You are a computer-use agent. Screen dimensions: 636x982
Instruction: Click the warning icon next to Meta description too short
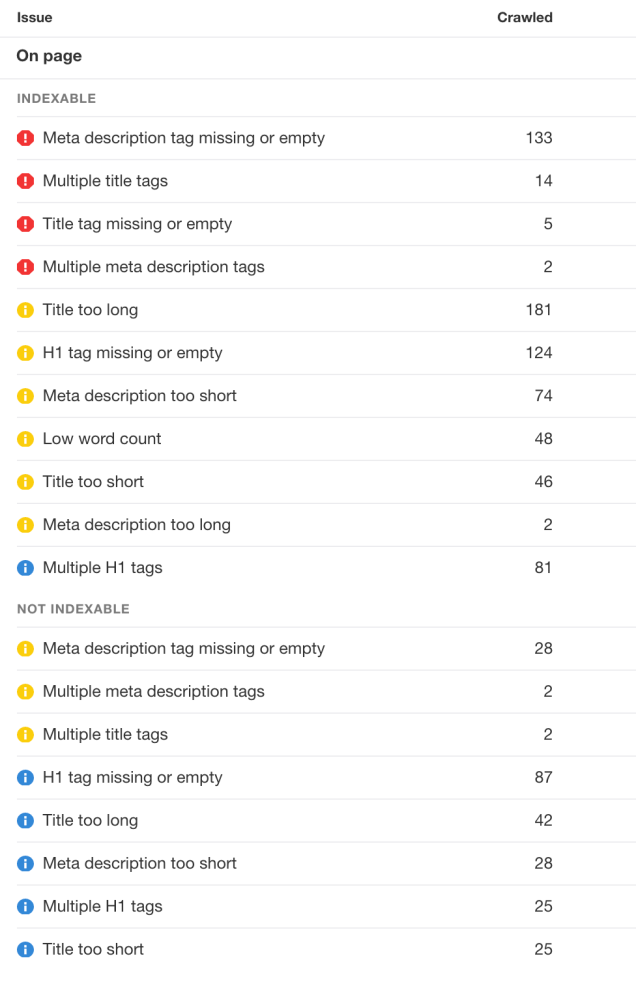point(25,395)
